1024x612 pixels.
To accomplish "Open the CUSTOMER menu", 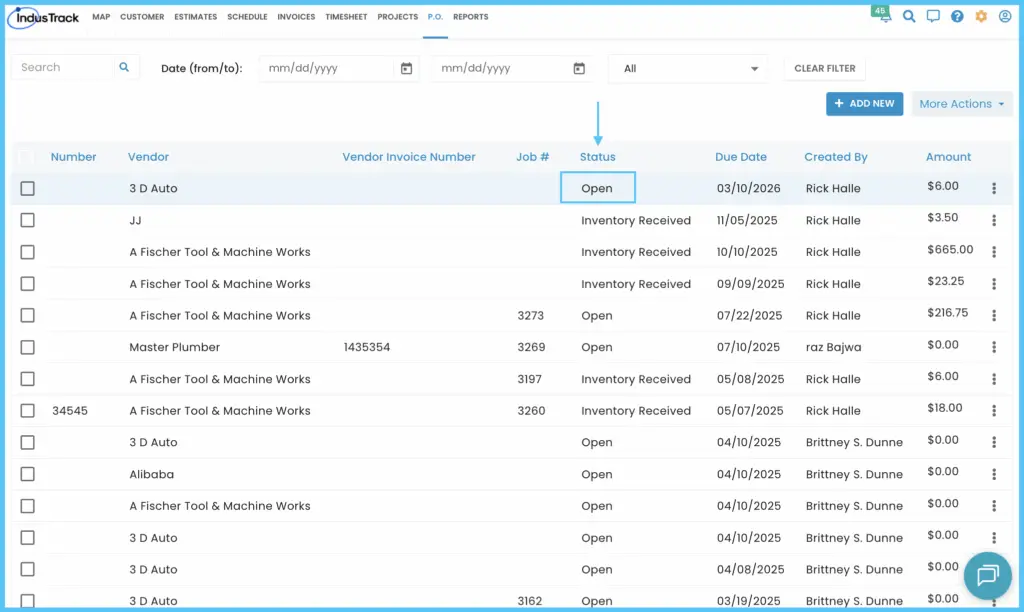I will click(x=142, y=17).
